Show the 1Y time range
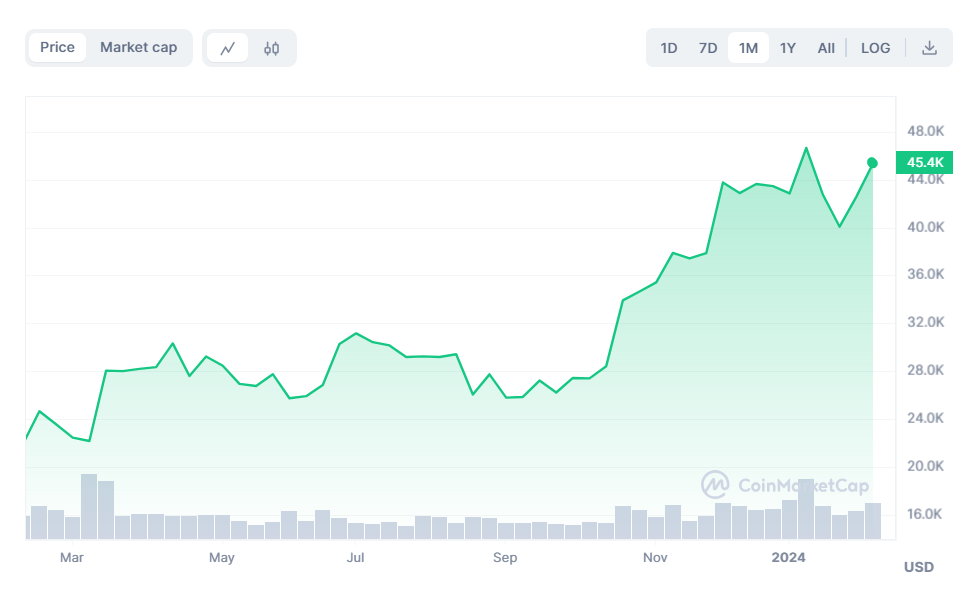971x595 pixels. 788,48
